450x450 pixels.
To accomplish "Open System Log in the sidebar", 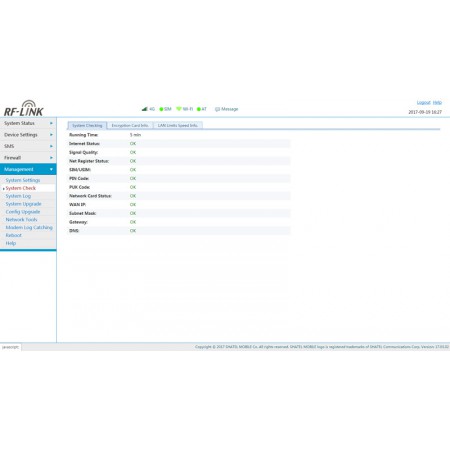I will click(18, 196).
